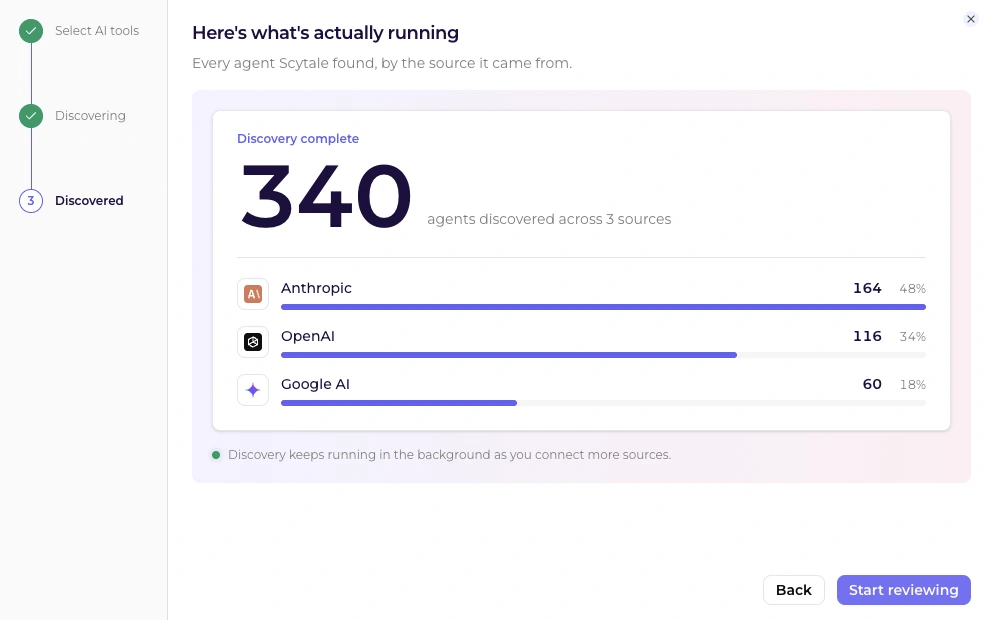
Task: Go to the Discovering step
Action: point(90,116)
